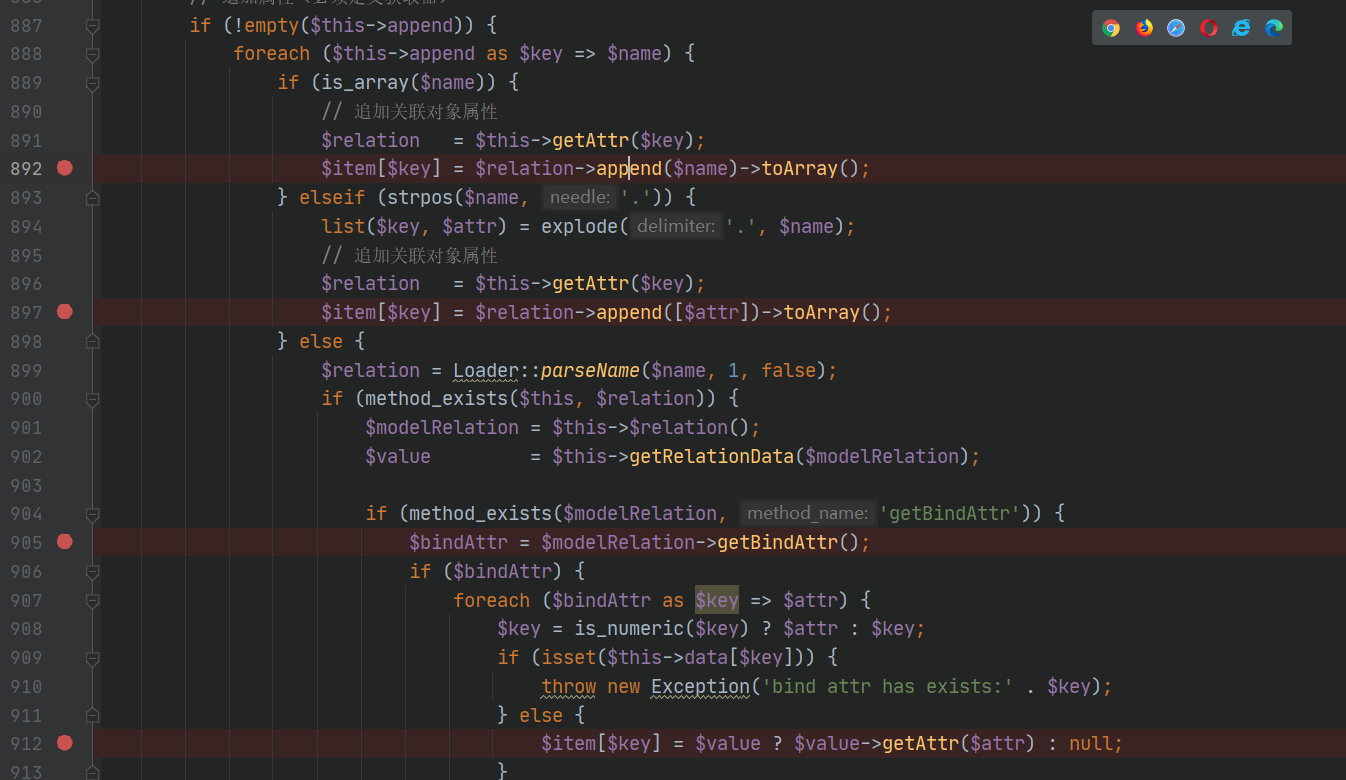The height and width of the screenshot is (780, 1346).
Task: Click 'getBindAttr' call on line 905
Action: click(x=777, y=542)
